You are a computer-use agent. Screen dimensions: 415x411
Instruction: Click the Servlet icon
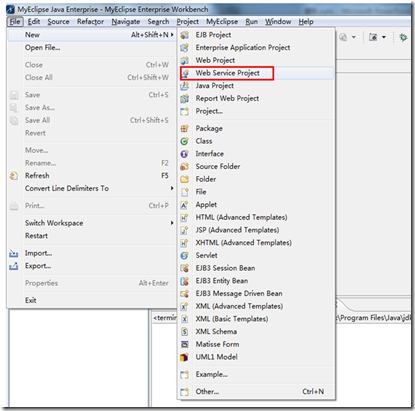click(x=184, y=256)
